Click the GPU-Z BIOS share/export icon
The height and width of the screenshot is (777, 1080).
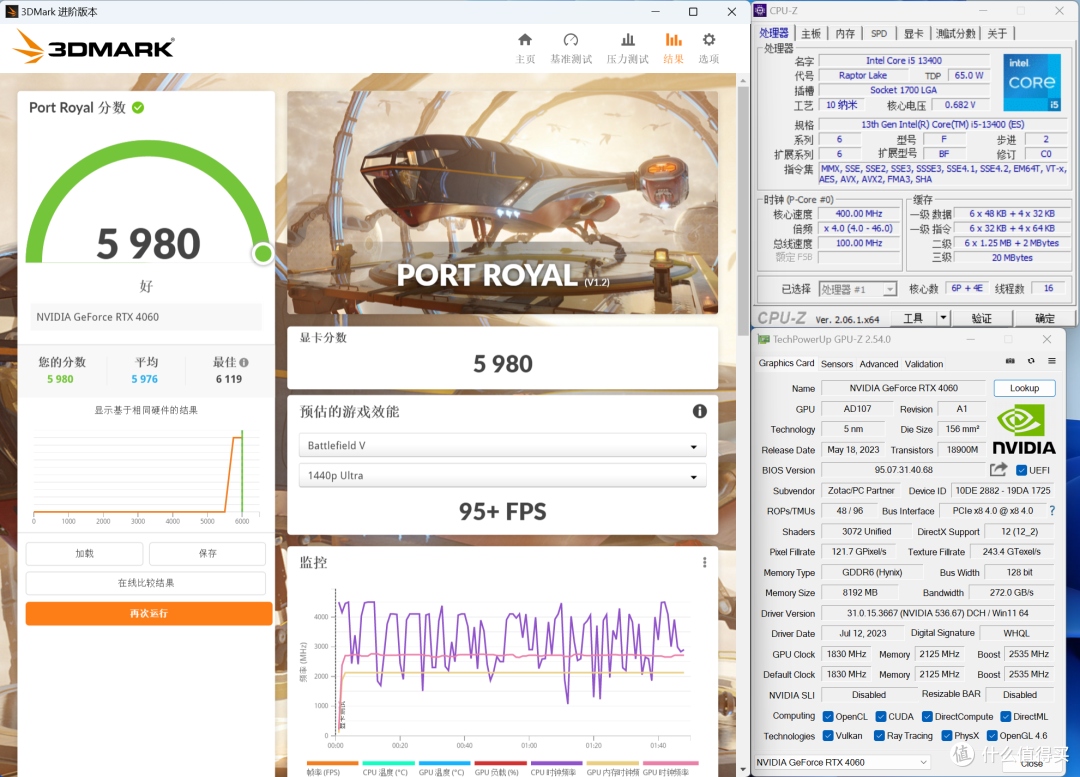coord(998,470)
